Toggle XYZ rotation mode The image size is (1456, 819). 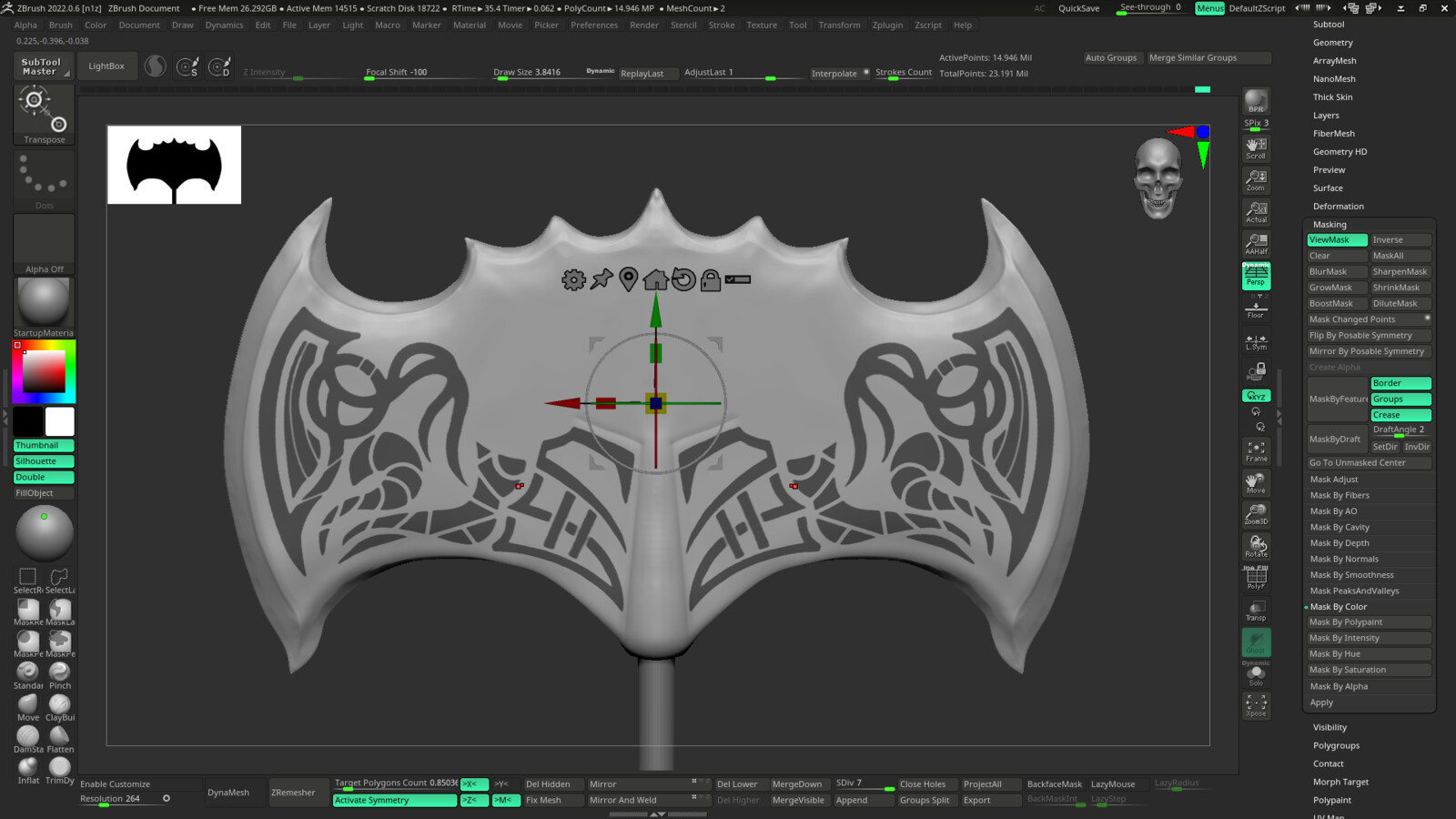(1256, 396)
